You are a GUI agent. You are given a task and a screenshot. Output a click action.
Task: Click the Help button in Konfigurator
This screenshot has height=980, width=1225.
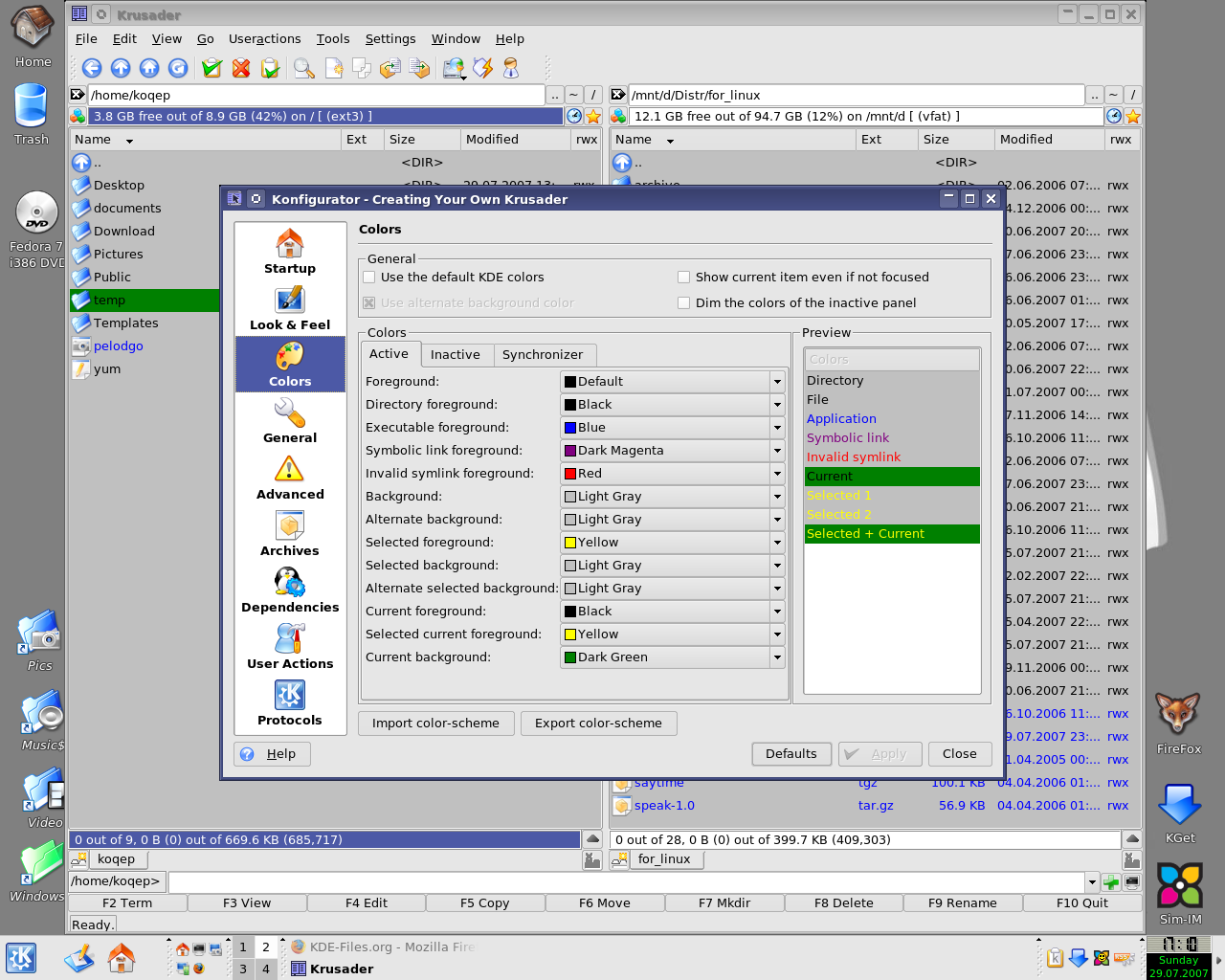click(273, 754)
